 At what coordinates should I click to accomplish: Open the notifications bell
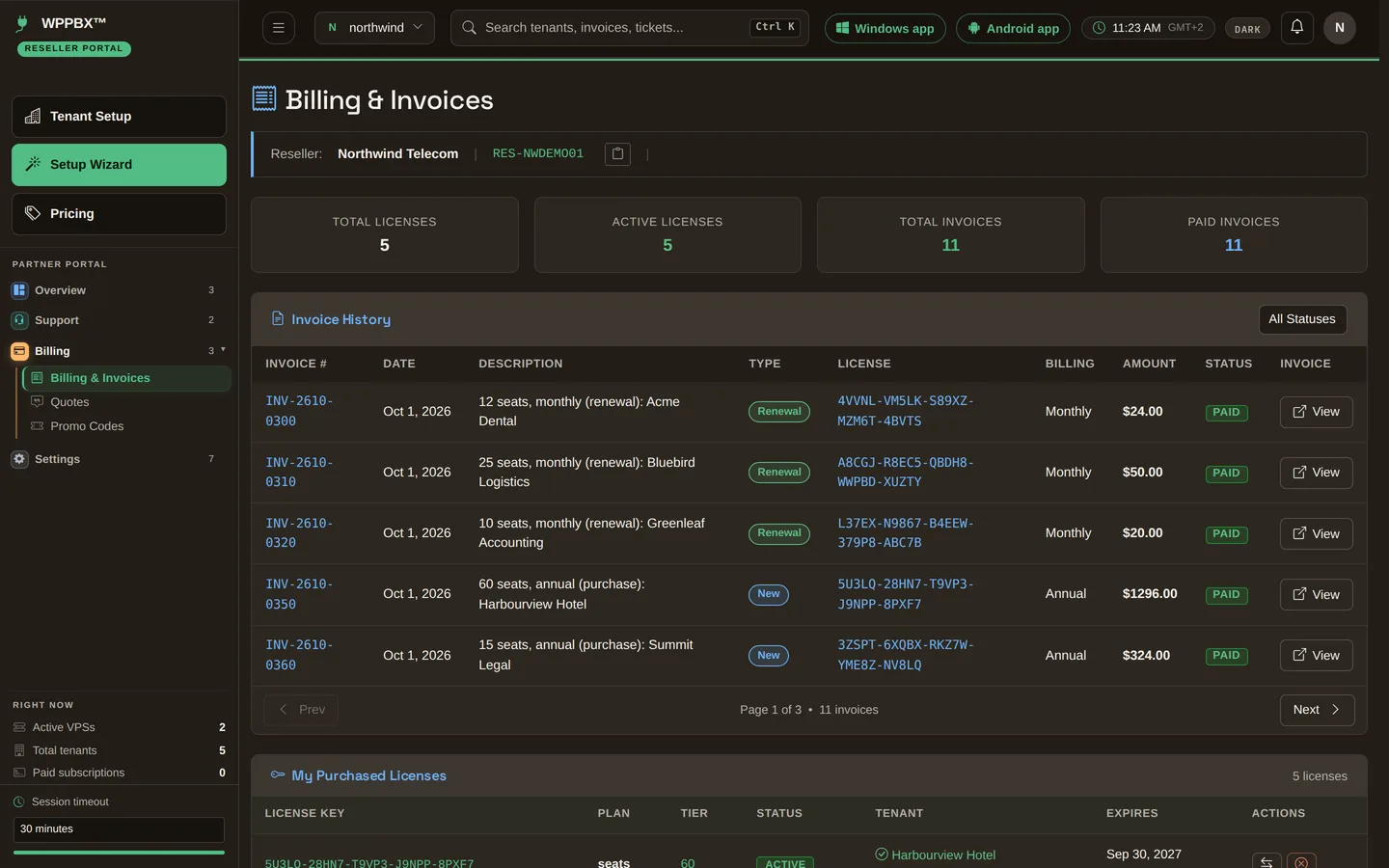tap(1296, 27)
